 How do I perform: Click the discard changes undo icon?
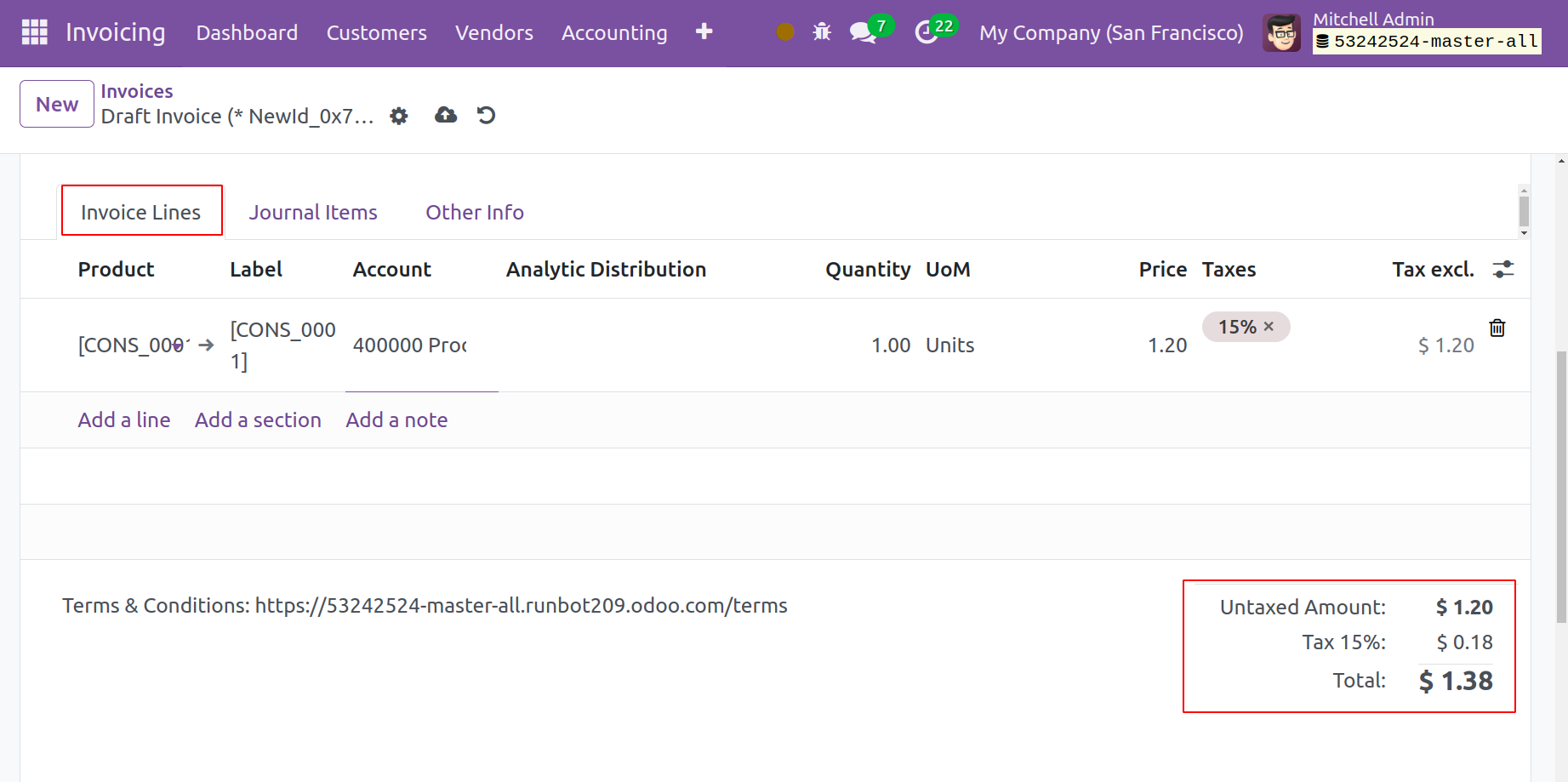click(486, 115)
